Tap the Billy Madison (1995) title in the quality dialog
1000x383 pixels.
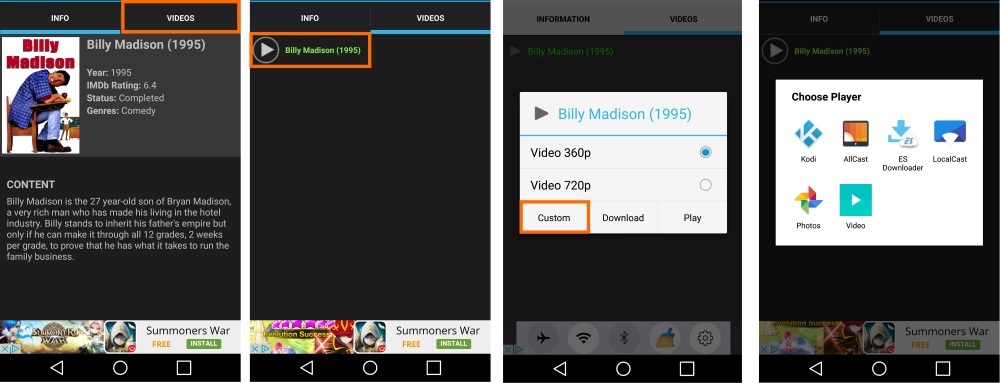(x=624, y=114)
